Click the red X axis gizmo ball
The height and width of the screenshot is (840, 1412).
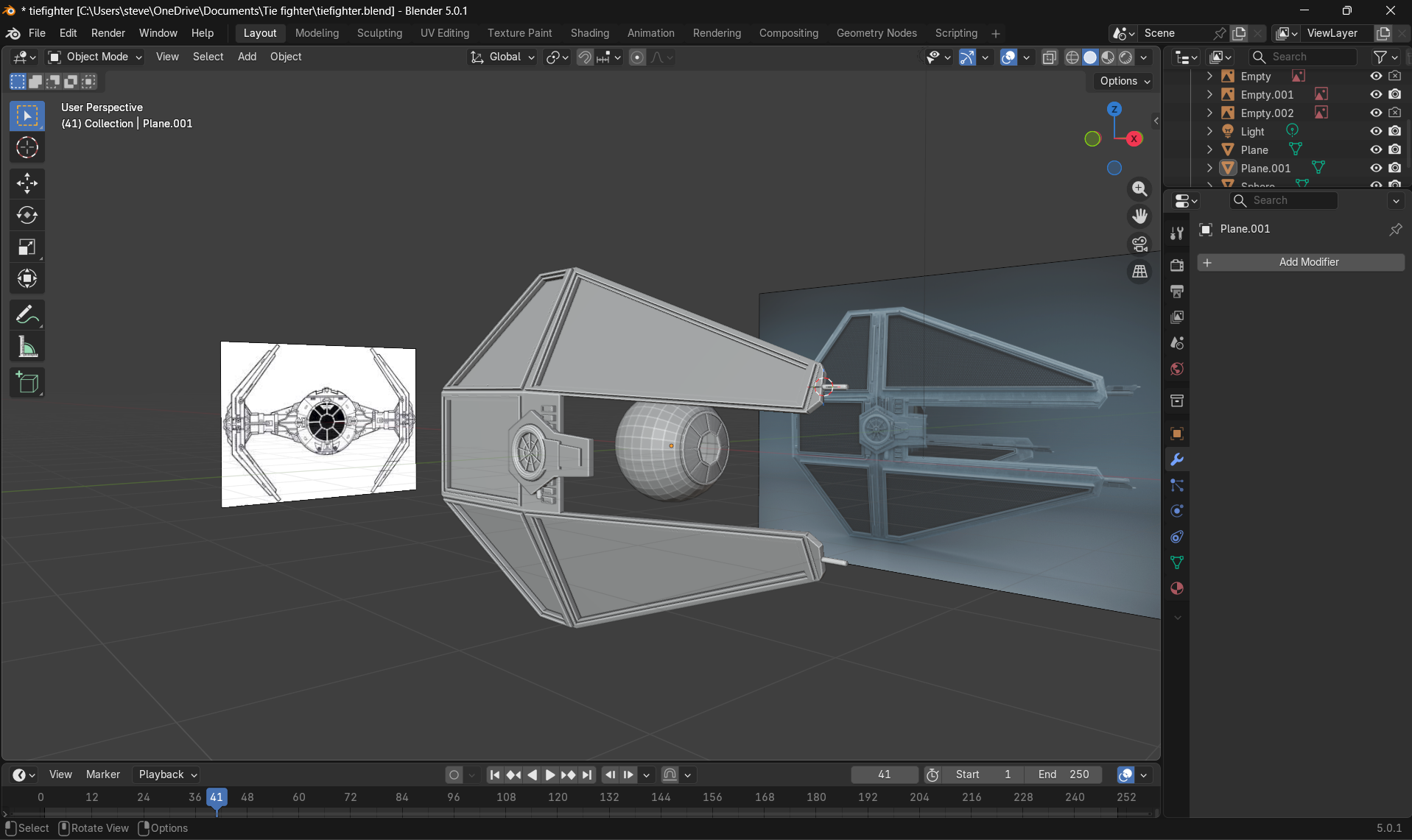[x=1134, y=138]
